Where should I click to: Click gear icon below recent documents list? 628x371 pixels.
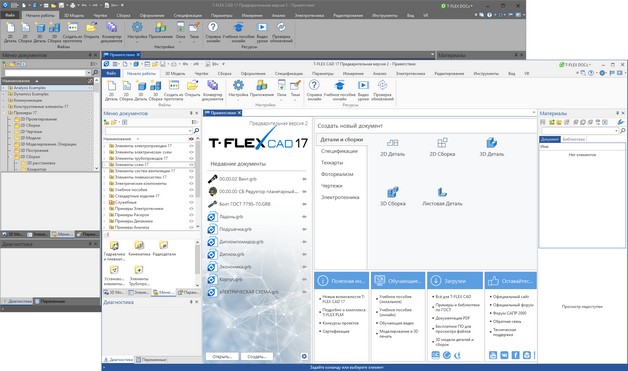[304, 356]
